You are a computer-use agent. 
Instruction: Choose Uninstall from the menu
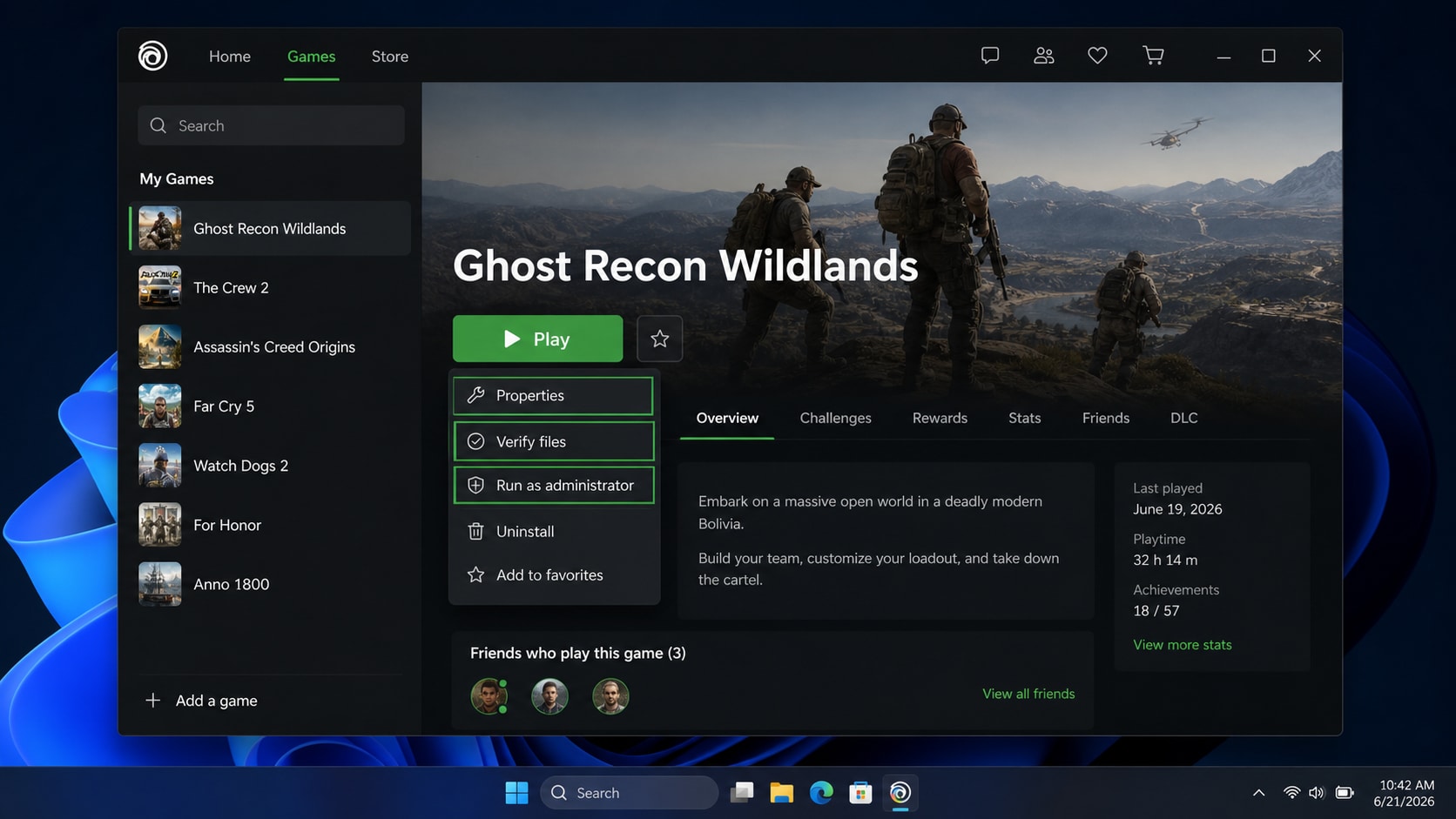(554, 532)
